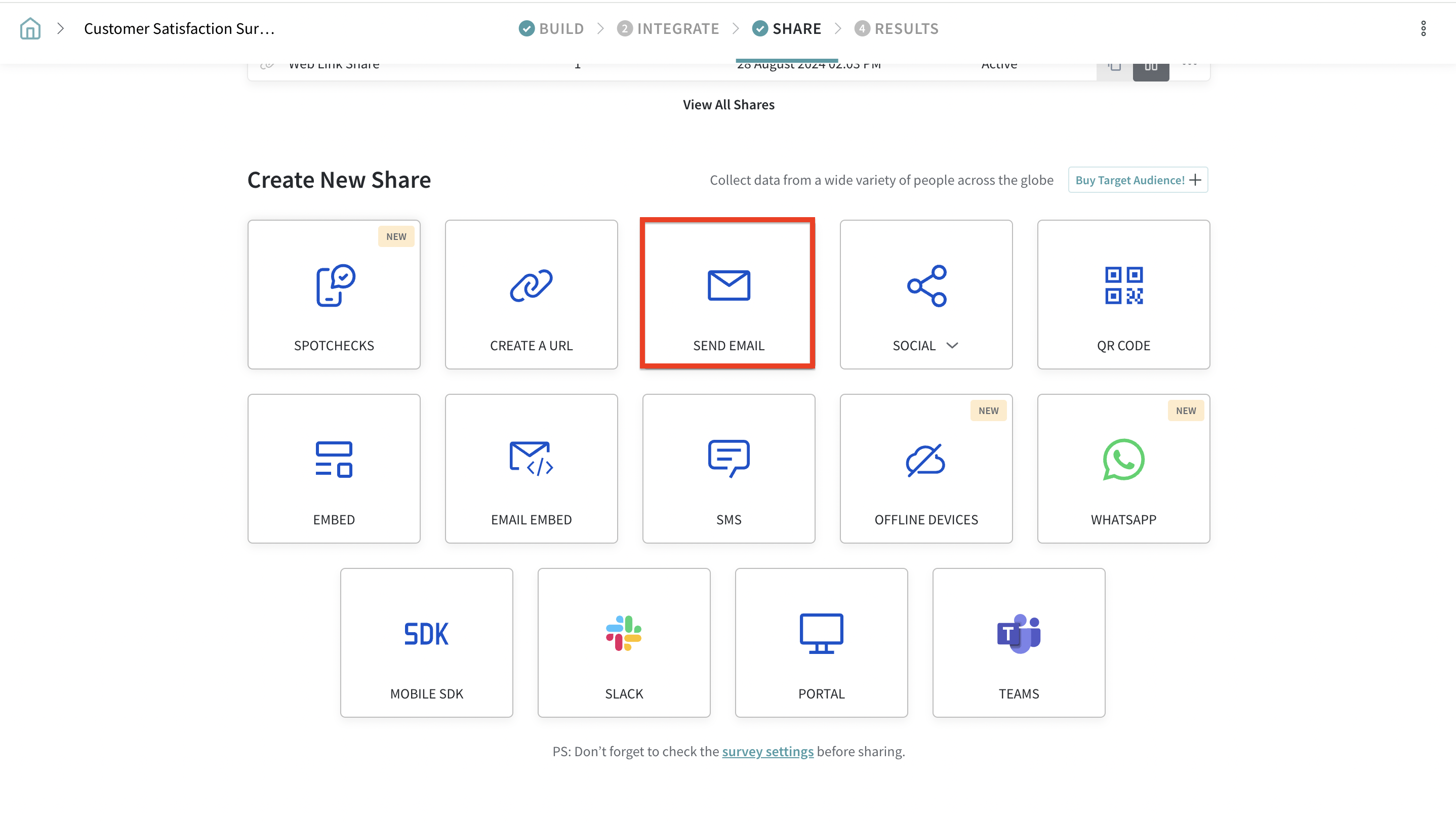Switch to the Build step tab
The image size is (1456, 823).
click(x=551, y=28)
